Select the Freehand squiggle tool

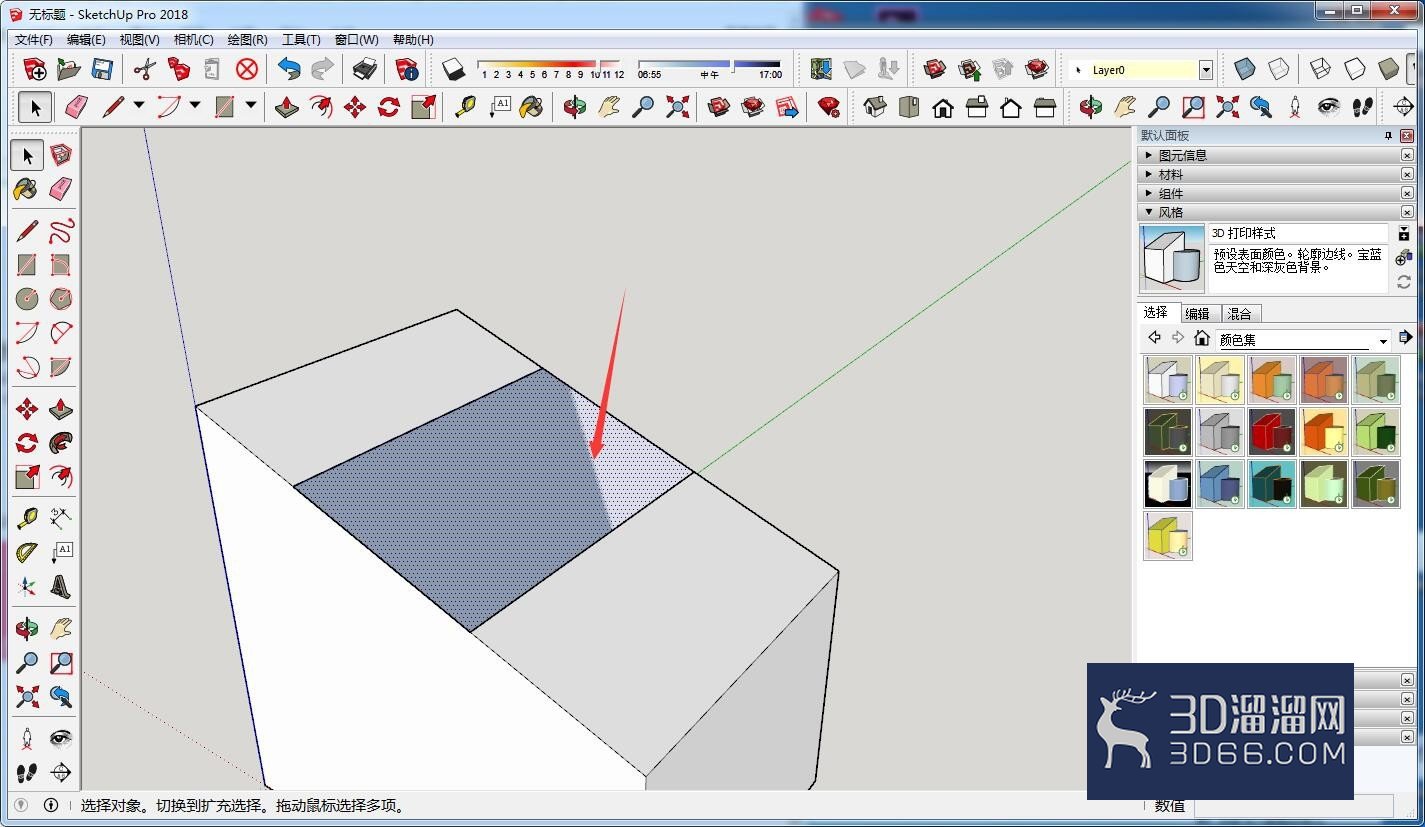click(x=61, y=232)
